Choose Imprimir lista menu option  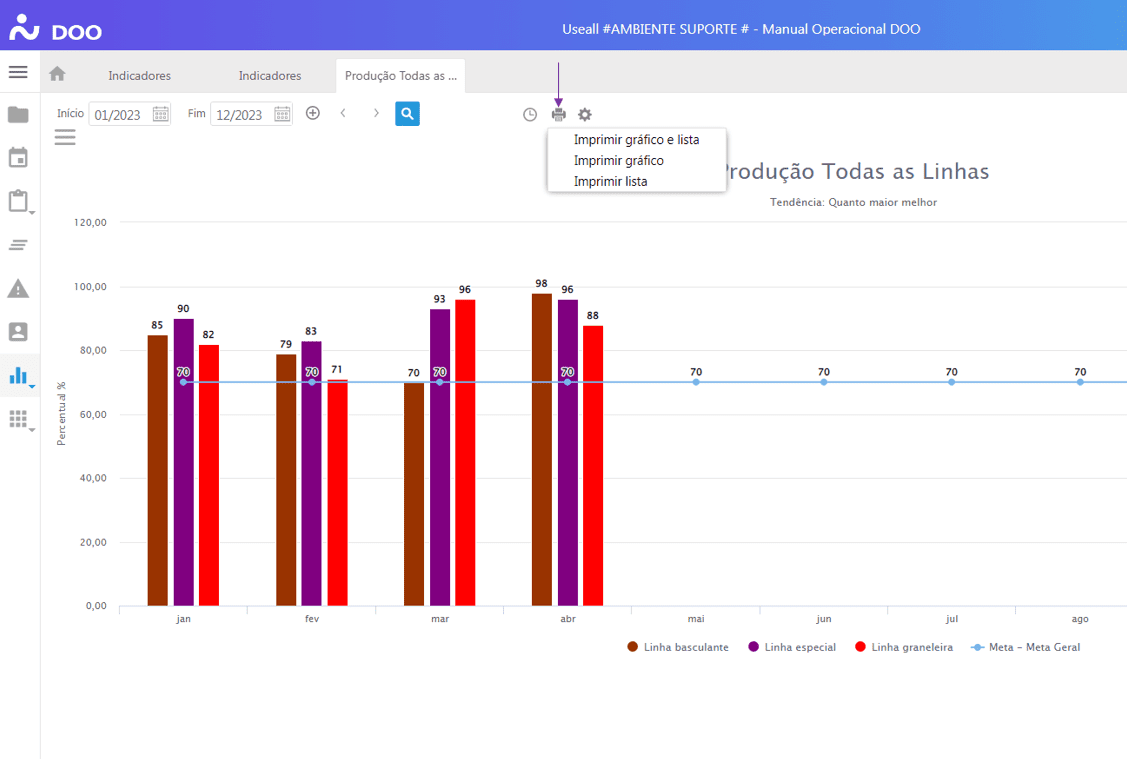(610, 182)
